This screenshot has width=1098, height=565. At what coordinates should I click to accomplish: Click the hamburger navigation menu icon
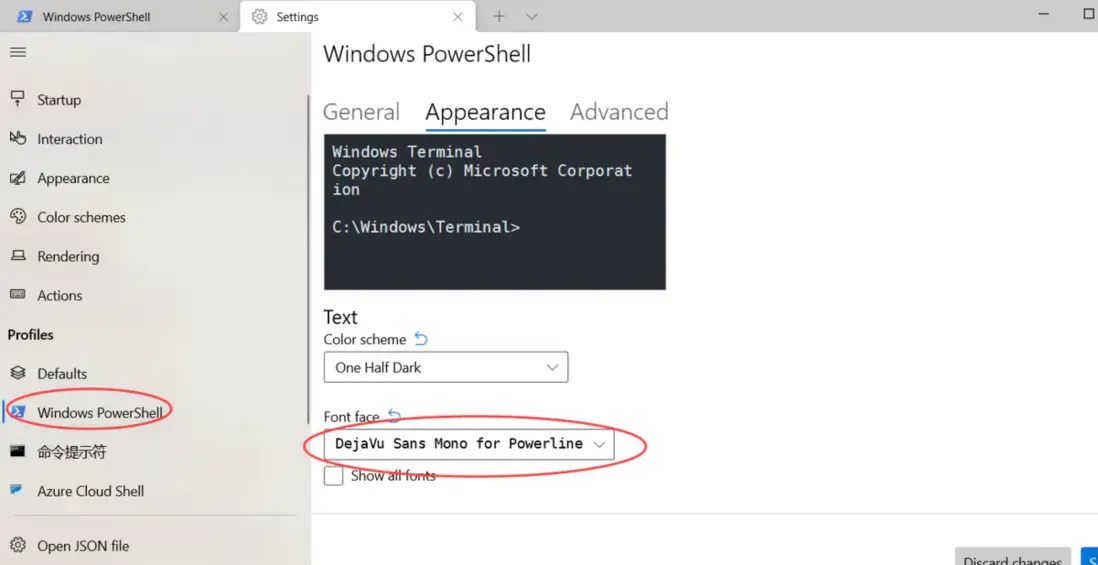pos(18,52)
